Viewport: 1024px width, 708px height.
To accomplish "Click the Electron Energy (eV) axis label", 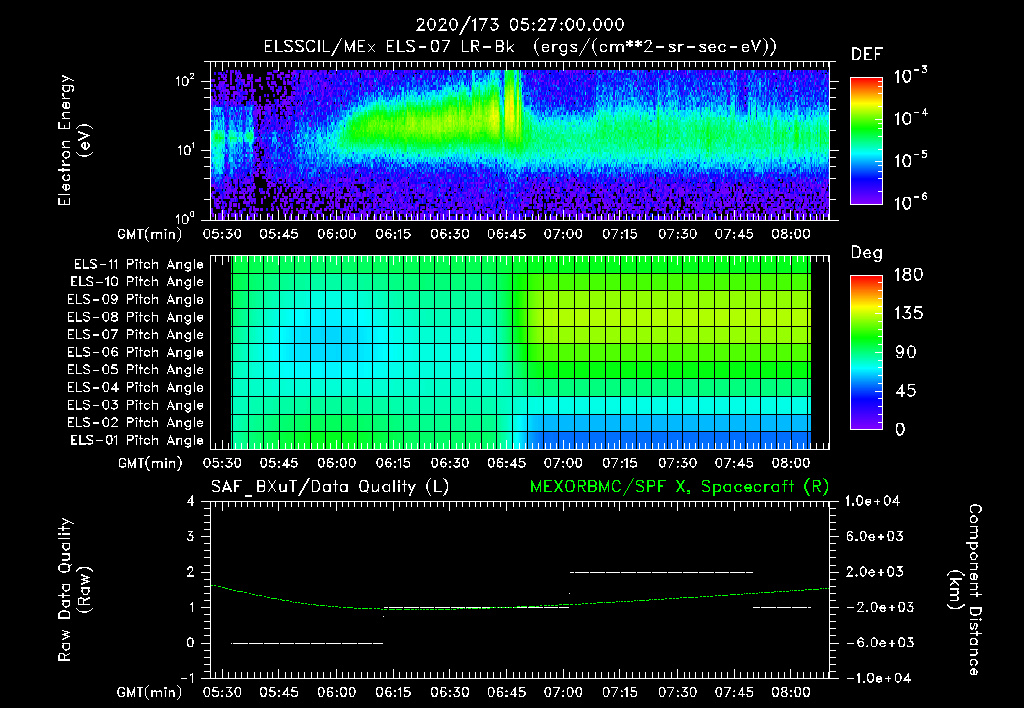I will click(x=74, y=140).
